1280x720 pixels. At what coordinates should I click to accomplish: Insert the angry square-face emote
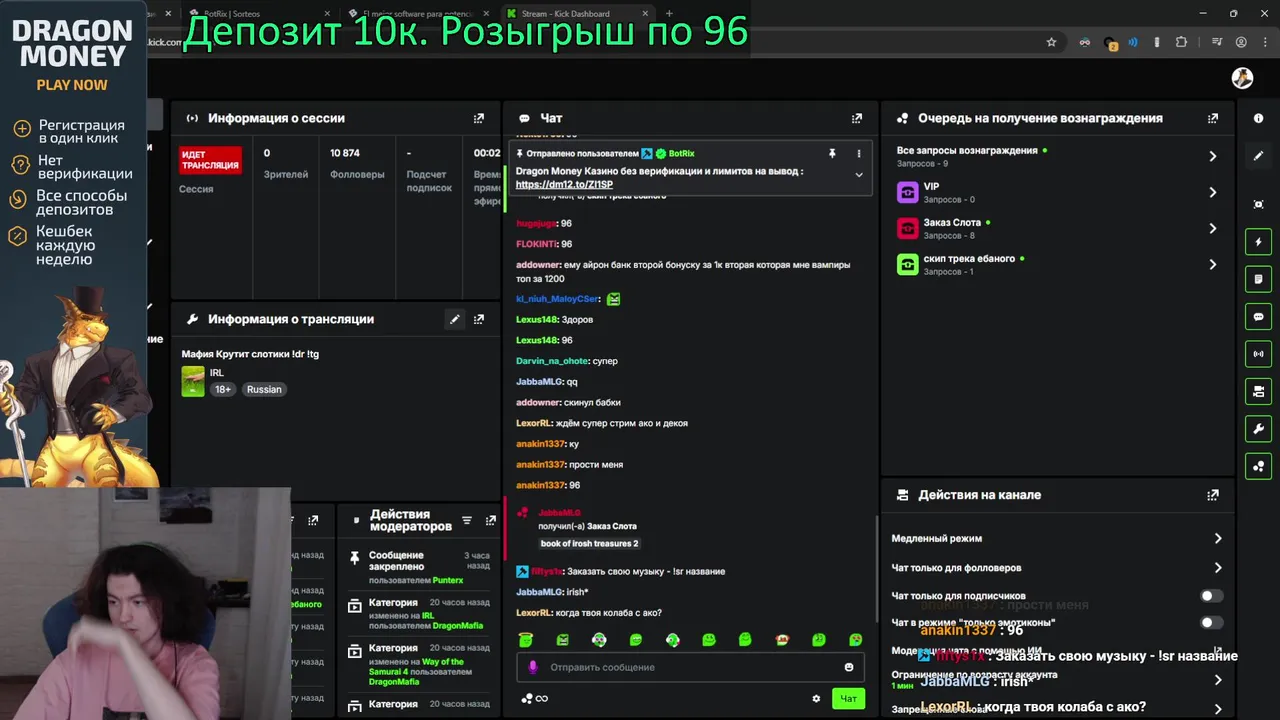point(562,639)
